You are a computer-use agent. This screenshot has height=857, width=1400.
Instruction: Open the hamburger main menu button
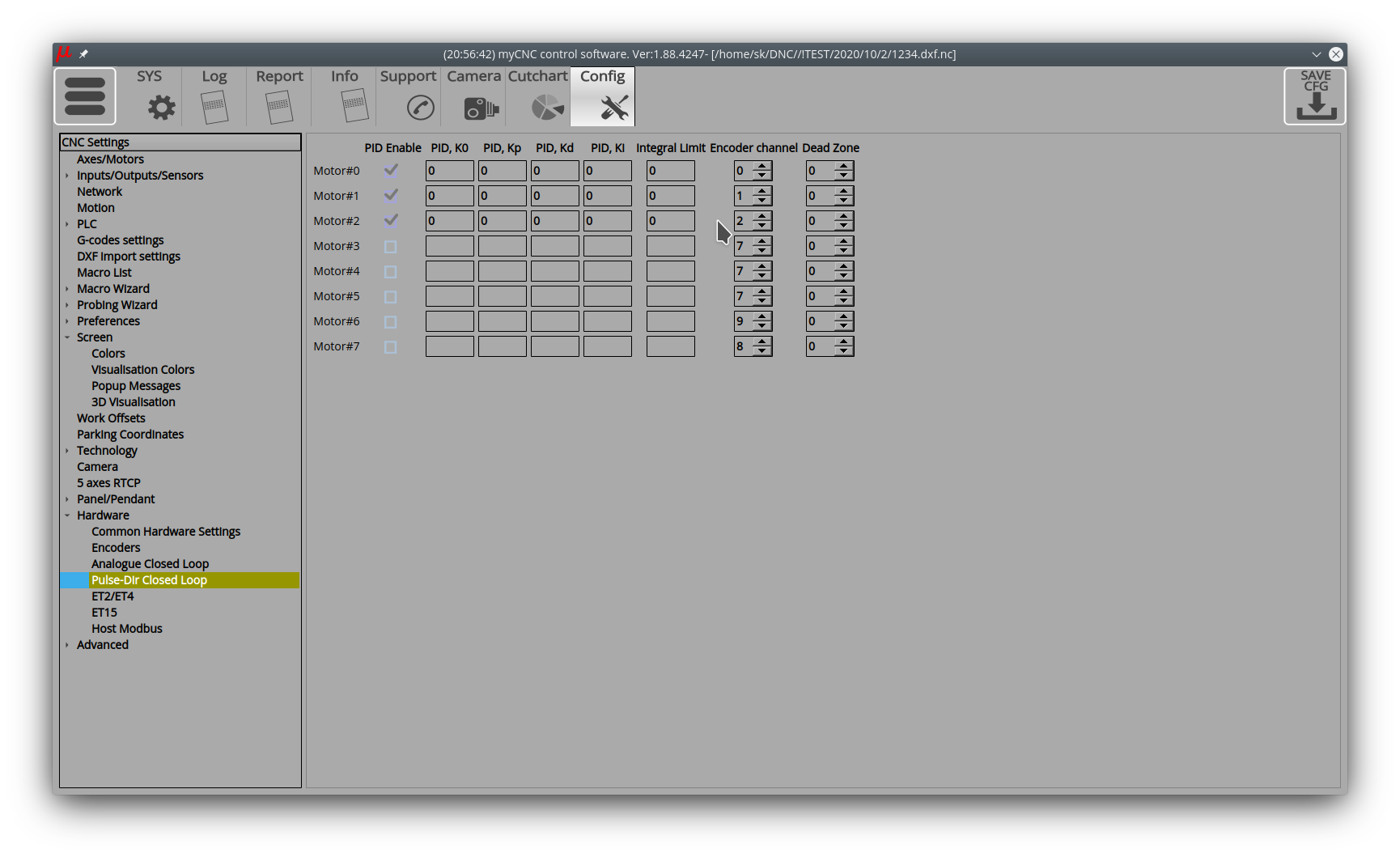pyautogui.click(x=85, y=96)
